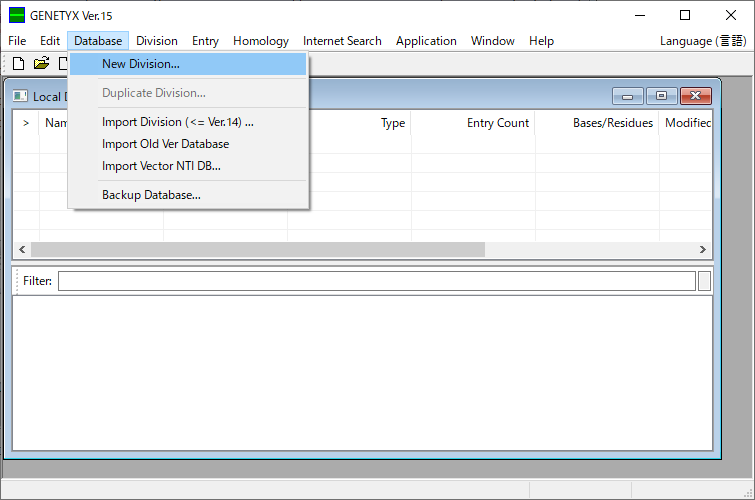Minimize the GENETYX main window
755x500 pixels.
point(640,15)
